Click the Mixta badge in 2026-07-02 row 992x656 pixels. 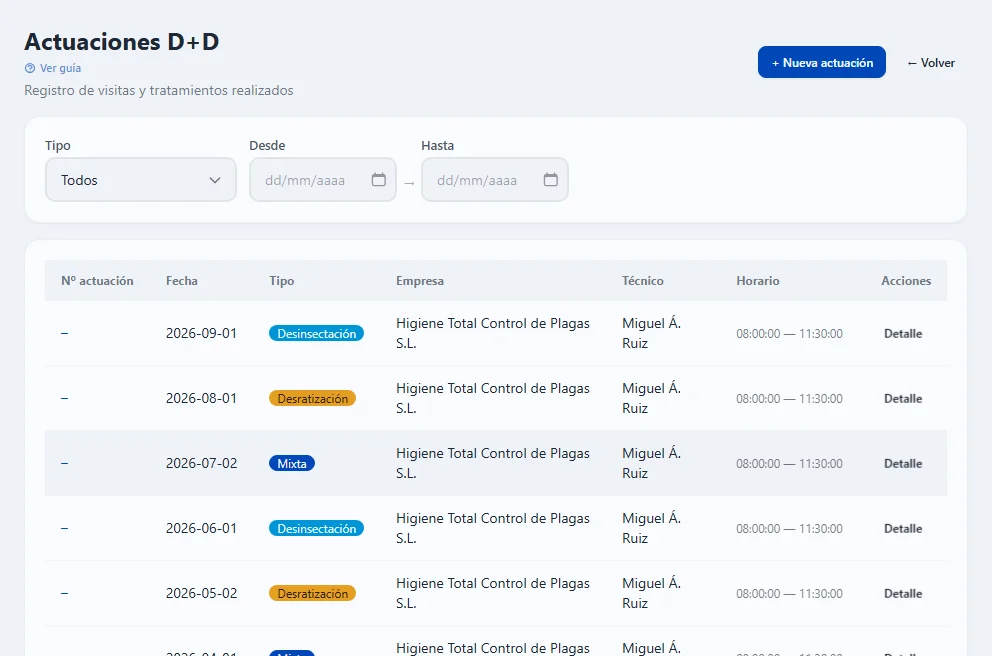(x=292, y=464)
